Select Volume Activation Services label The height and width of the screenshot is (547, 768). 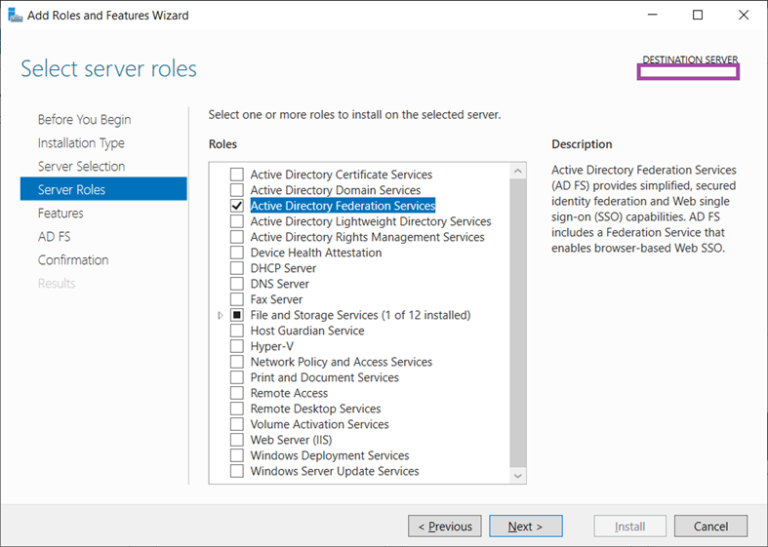click(x=319, y=424)
